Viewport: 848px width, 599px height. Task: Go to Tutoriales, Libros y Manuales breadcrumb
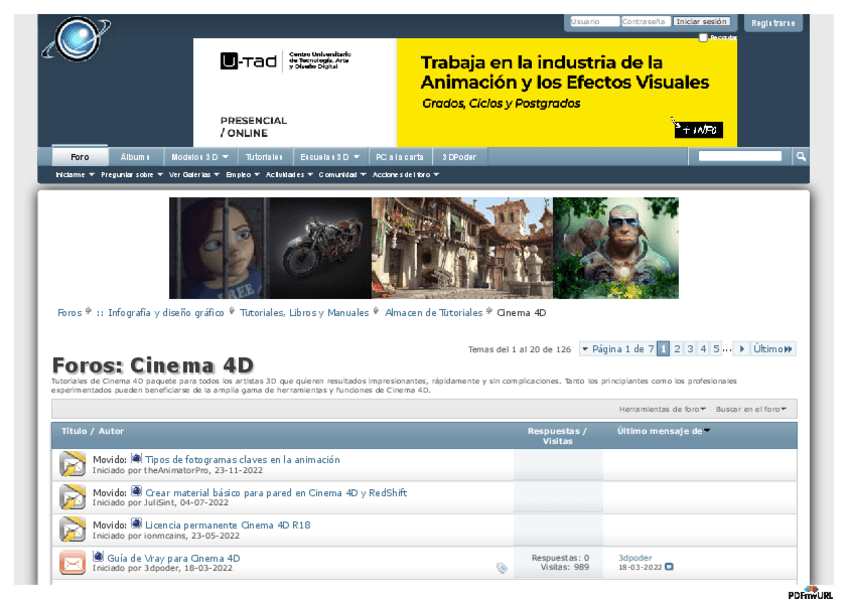coord(304,312)
